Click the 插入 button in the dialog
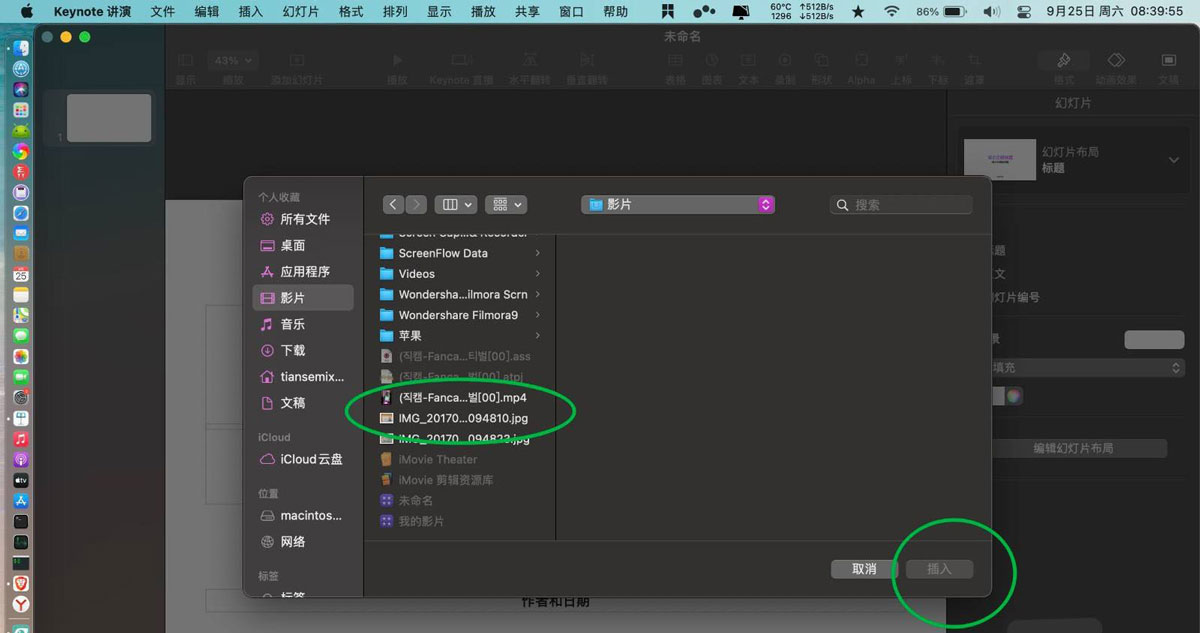1200x633 pixels. coord(939,569)
